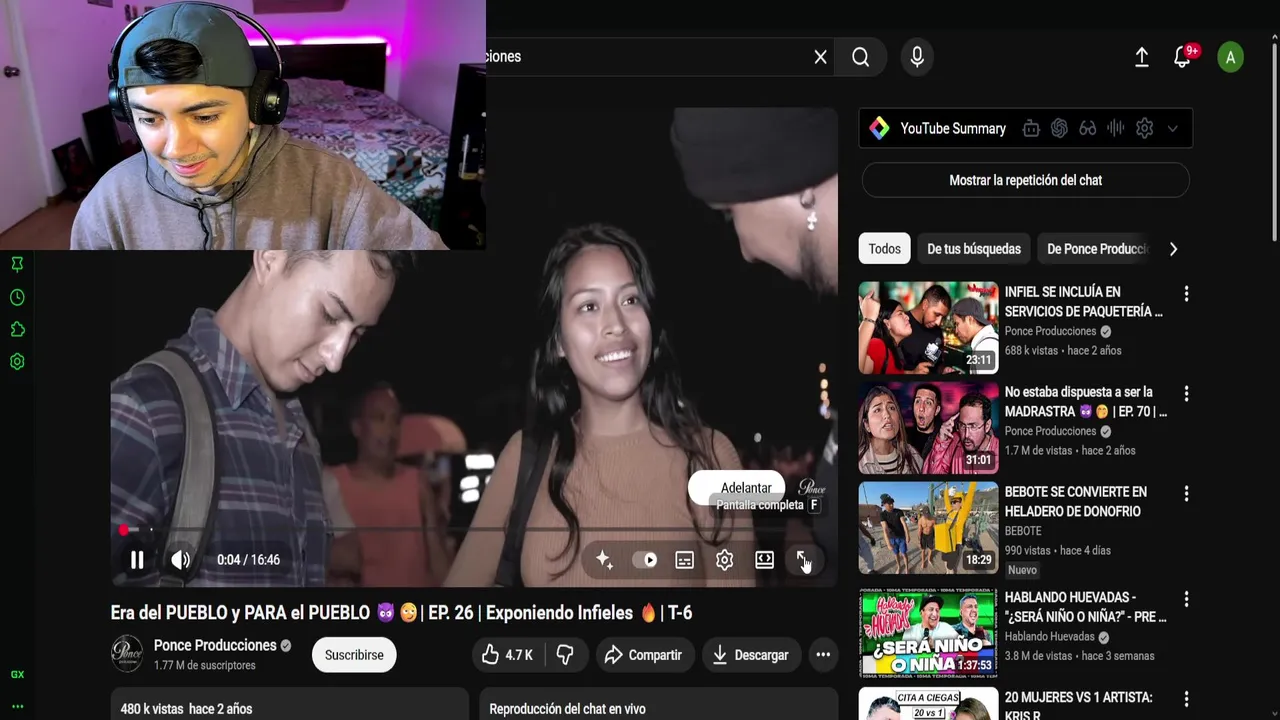Image resolution: width=1280 pixels, height=720 pixels.
Task: Click Mostrar la repetición del chat
Action: point(1026,180)
